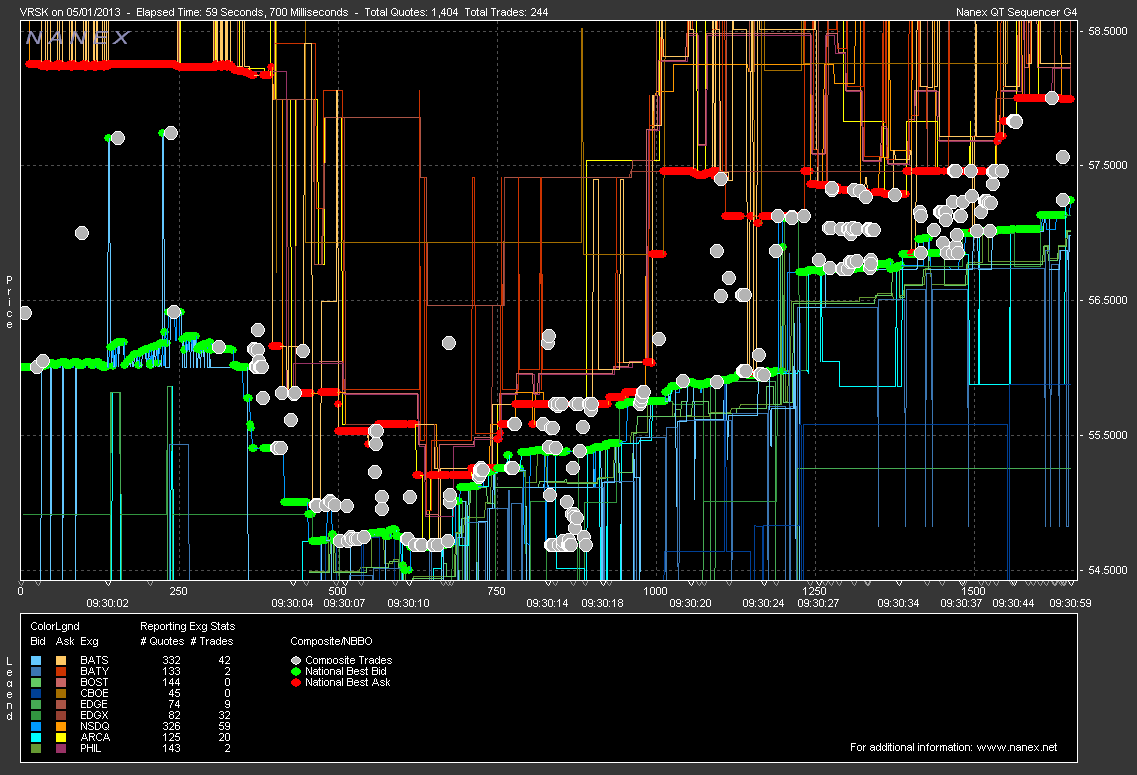Pick the NSDQ ask color swatch
This screenshot has height=775, width=1137.
(x=61, y=726)
